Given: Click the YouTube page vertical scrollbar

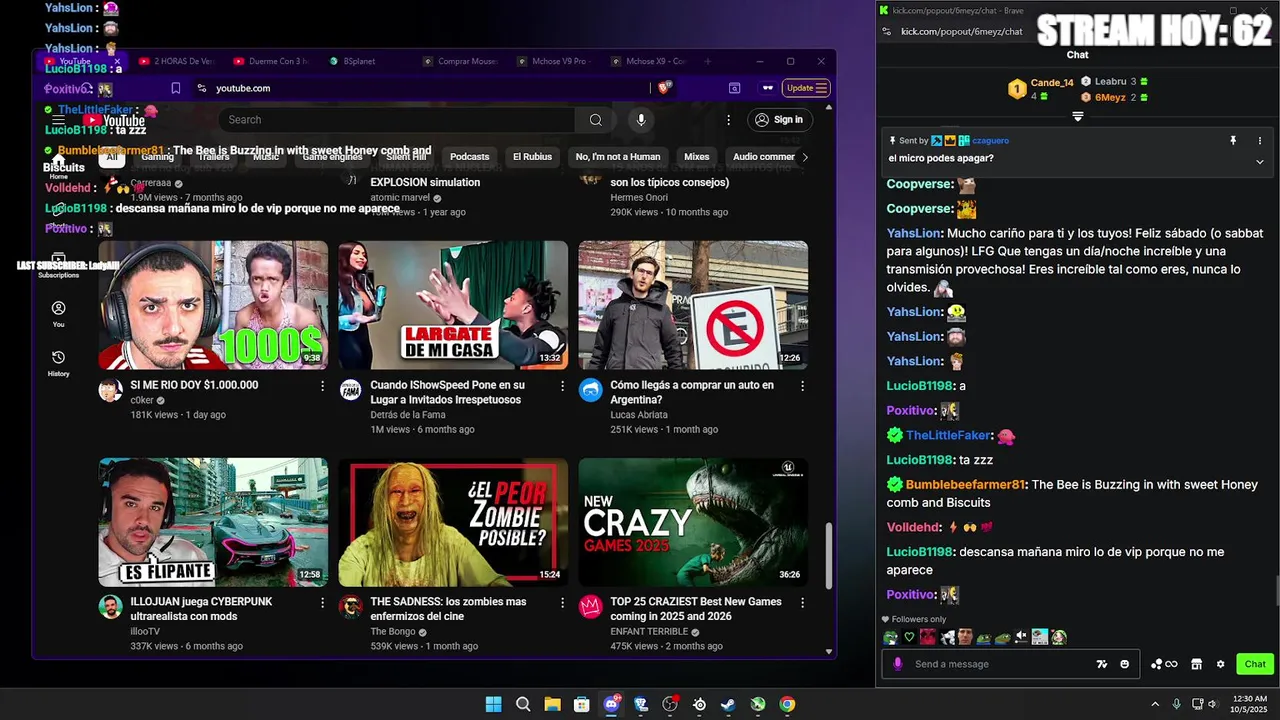Looking at the screenshot, I should click(828, 556).
